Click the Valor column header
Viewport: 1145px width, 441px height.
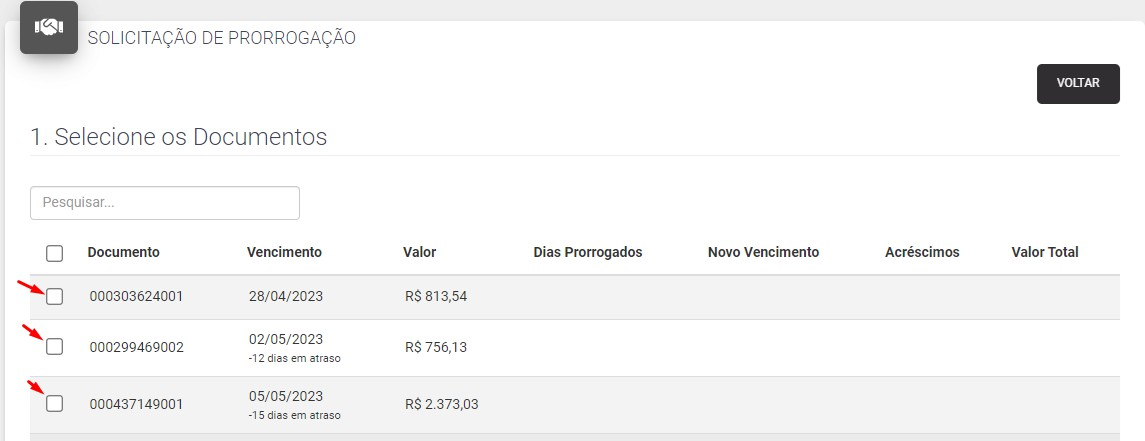419,252
